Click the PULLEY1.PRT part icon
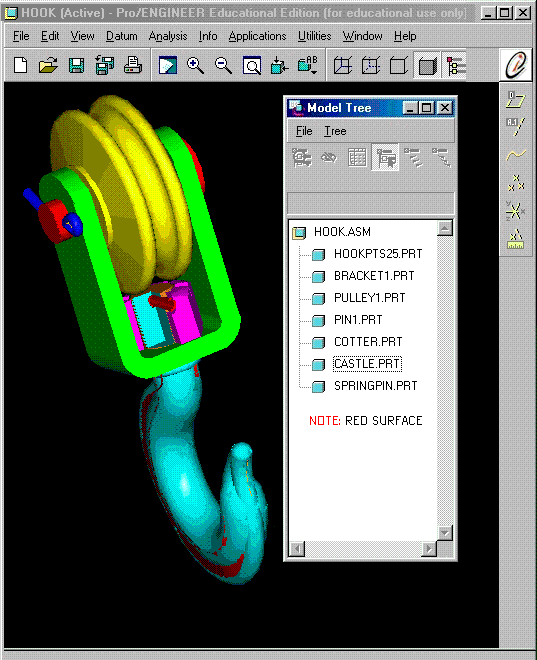 pyautogui.click(x=318, y=298)
